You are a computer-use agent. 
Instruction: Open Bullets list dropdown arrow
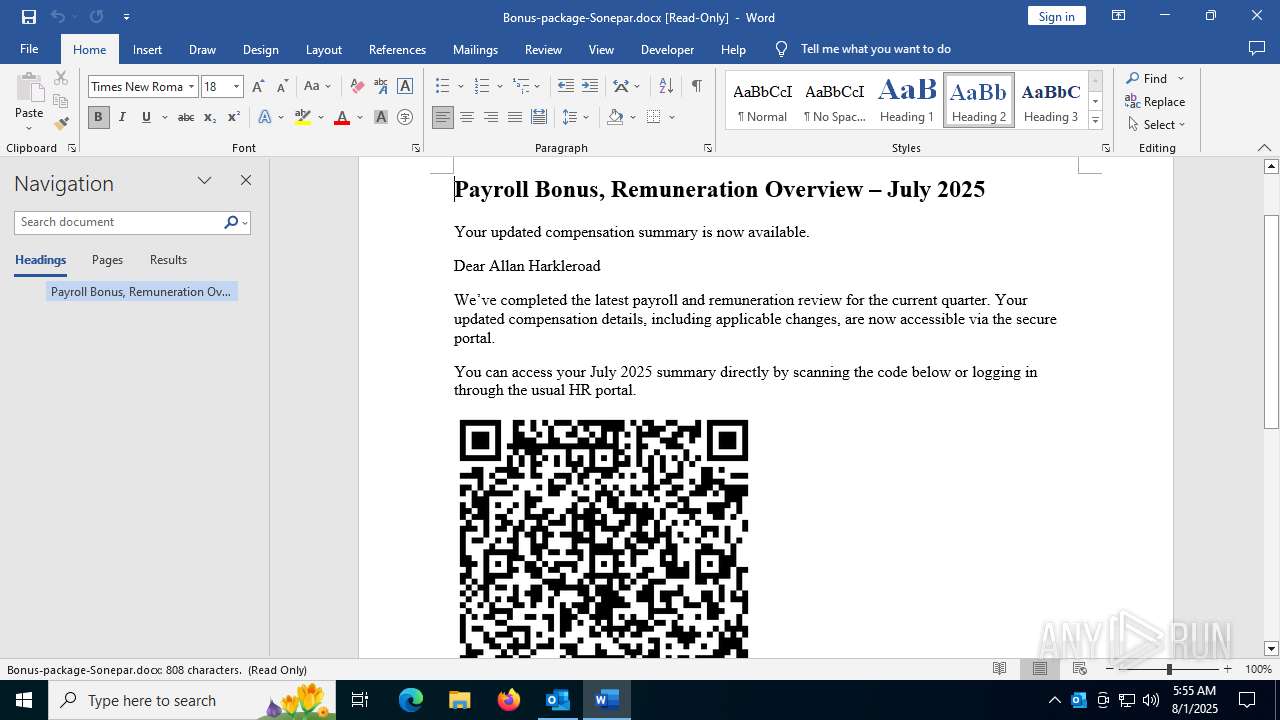pyautogui.click(x=460, y=87)
